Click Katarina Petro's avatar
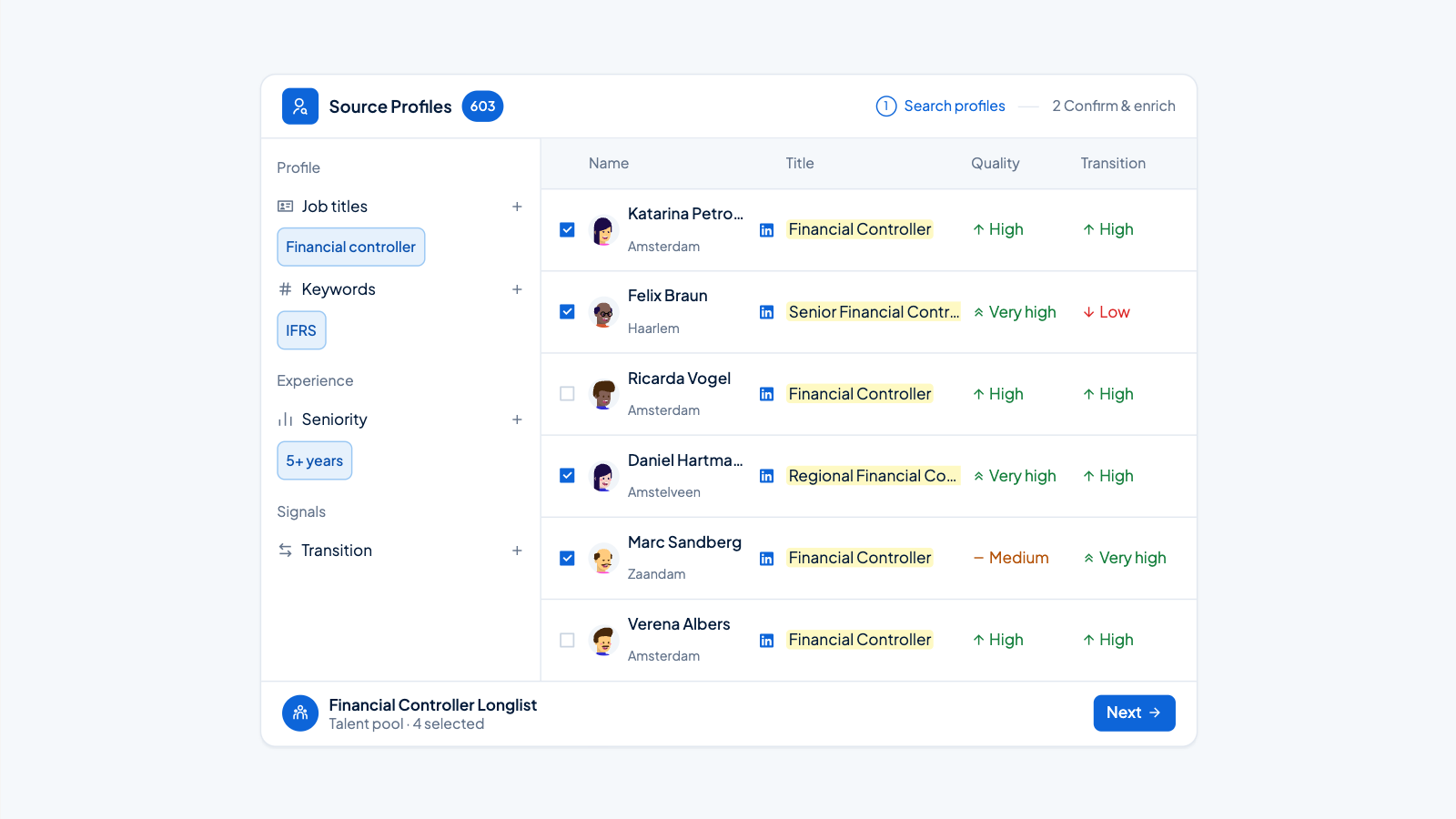The height and width of the screenshot is (819, 1456). (x=602, y=230)
